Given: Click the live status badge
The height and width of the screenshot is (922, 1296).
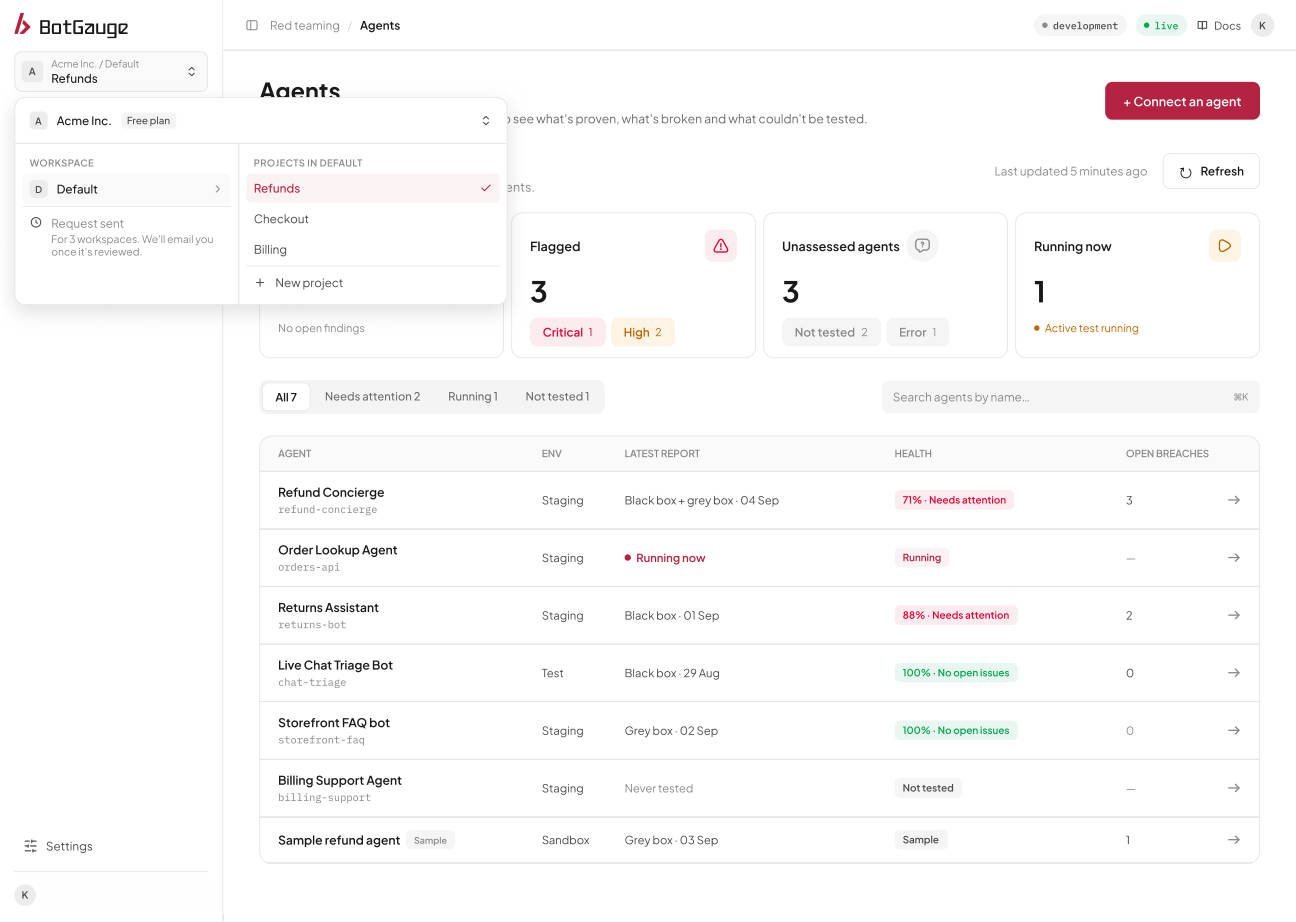Looking at the screenshot, I should [x=1161, y=25].
